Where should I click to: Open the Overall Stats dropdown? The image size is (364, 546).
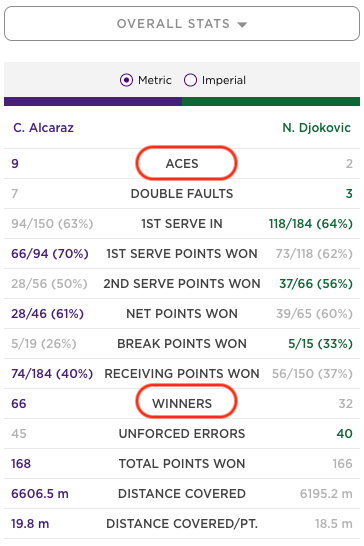pyautogui.click(x=182, y=24)
